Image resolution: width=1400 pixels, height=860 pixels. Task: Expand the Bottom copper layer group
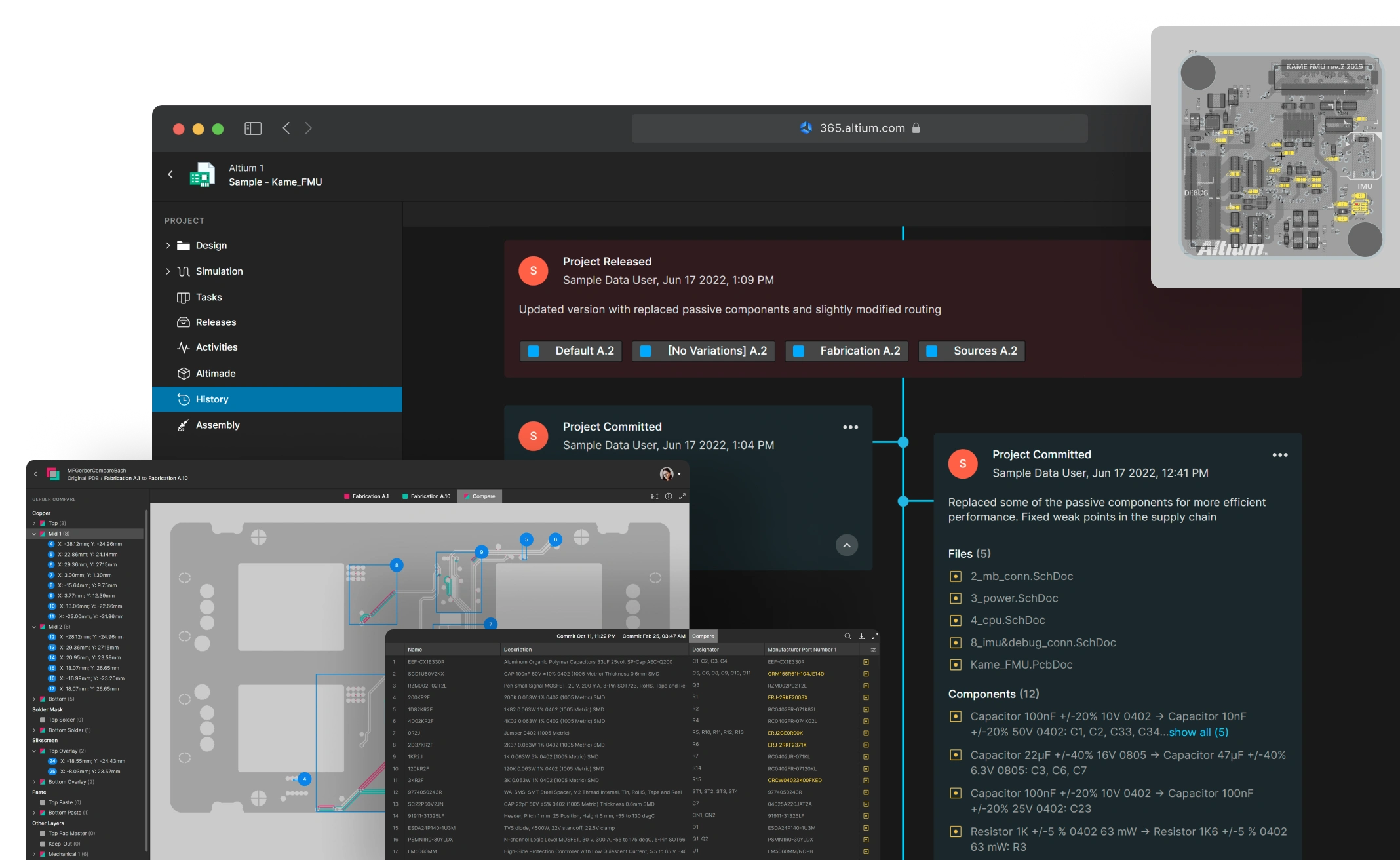point(34,699)
